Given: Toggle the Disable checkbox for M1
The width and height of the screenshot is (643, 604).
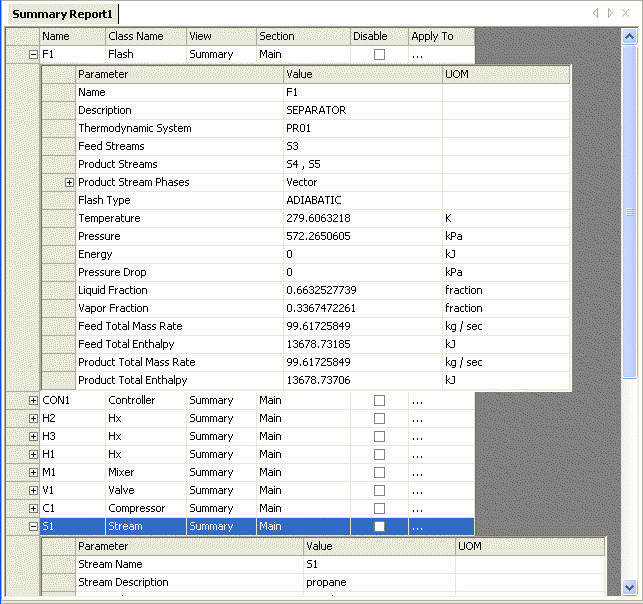Looking at the screenshot, I should coord(379,473).
